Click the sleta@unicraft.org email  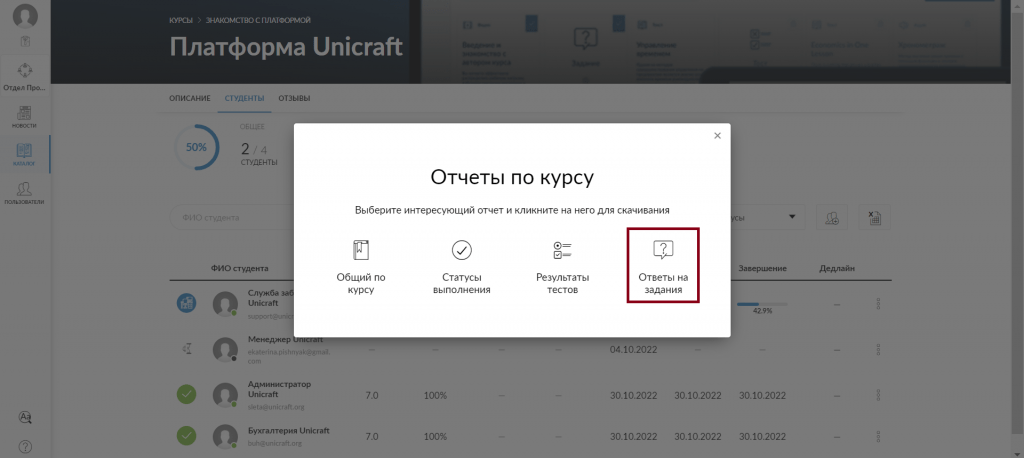click(x=276, y=406)
